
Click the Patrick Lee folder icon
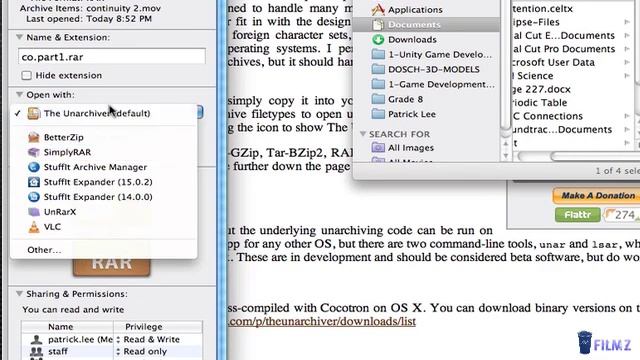pyautogui.click(x=378, y=114)
